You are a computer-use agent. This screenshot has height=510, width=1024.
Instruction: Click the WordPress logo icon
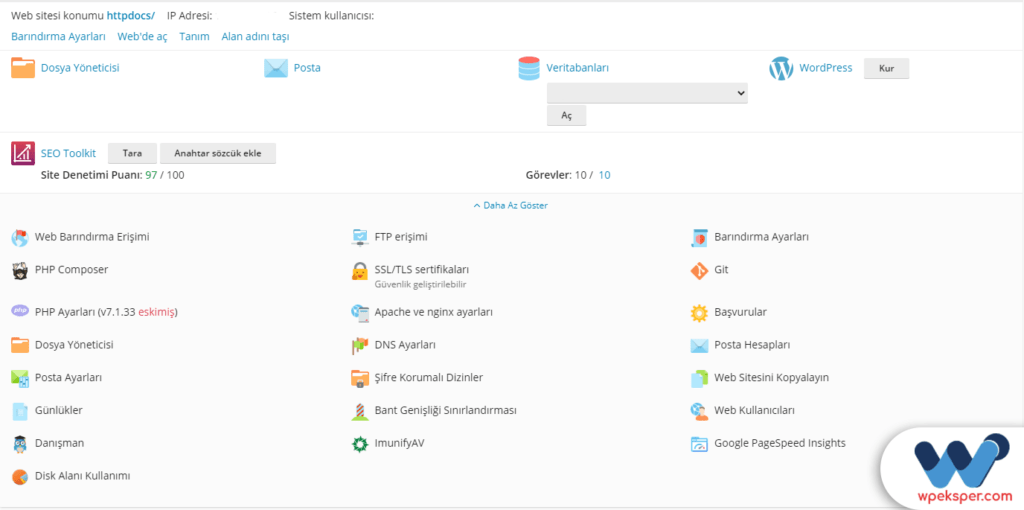click(x=781, y=68)
